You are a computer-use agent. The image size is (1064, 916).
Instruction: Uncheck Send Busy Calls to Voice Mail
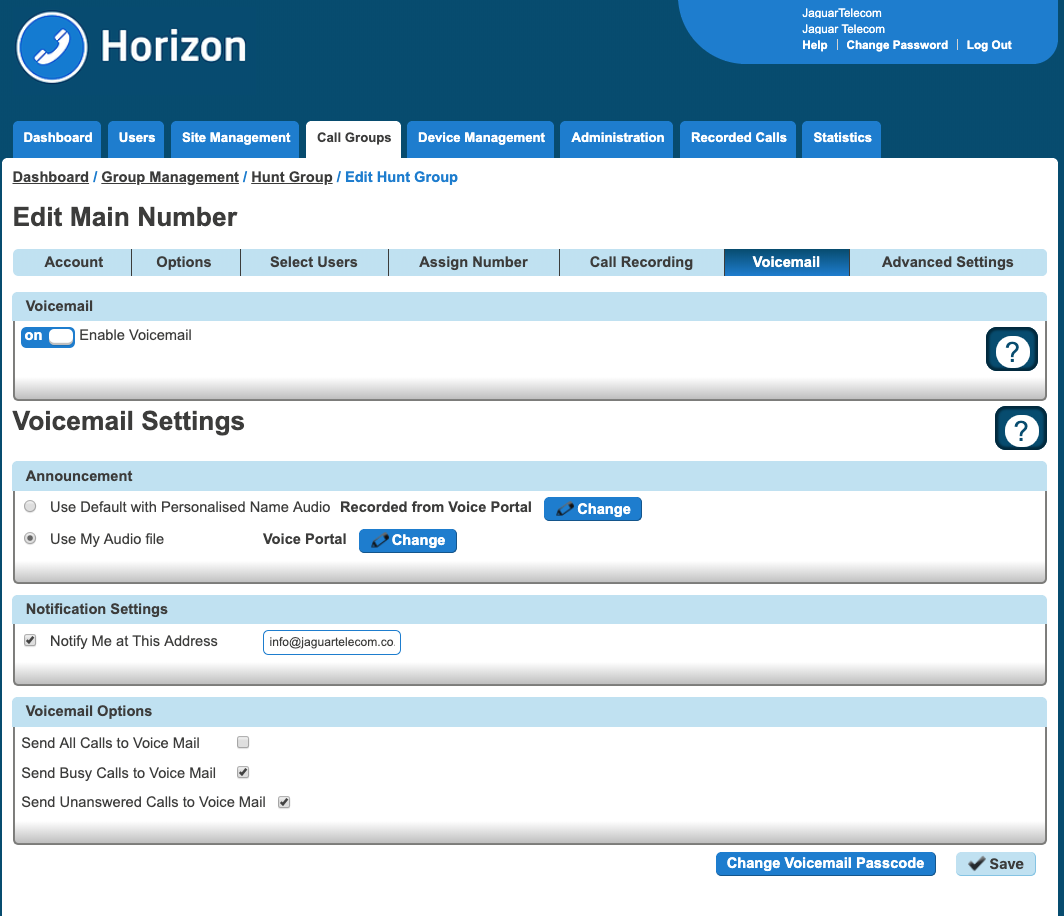point(243,773)
